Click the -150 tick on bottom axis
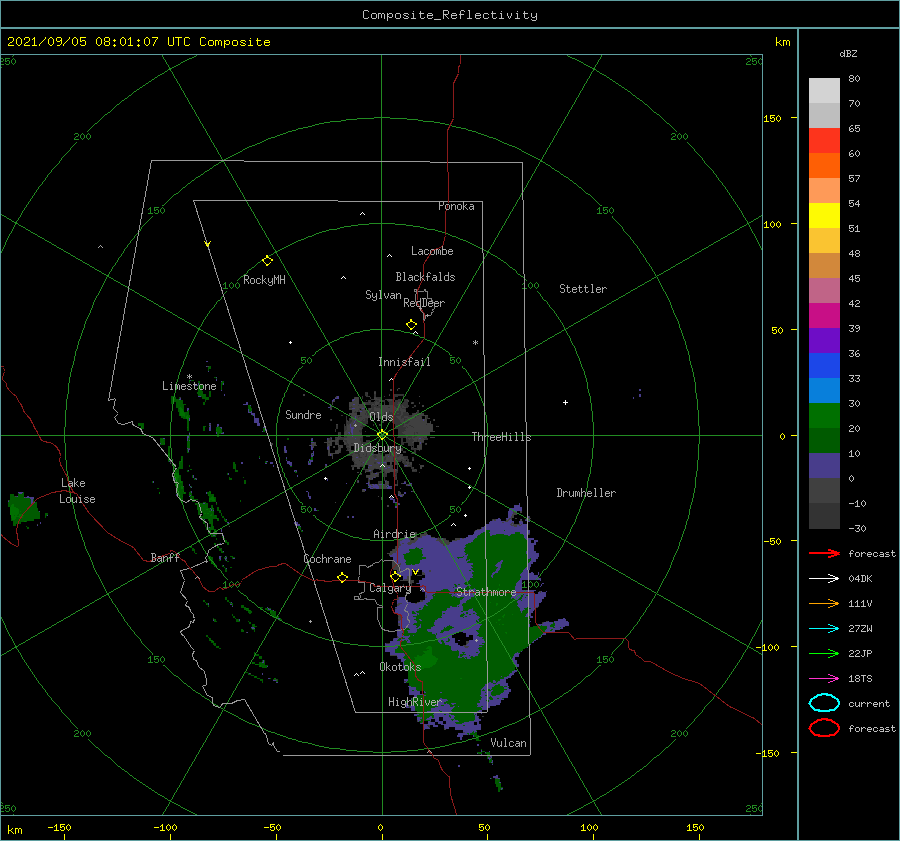The image size is (900, 841). coord(59,827)
